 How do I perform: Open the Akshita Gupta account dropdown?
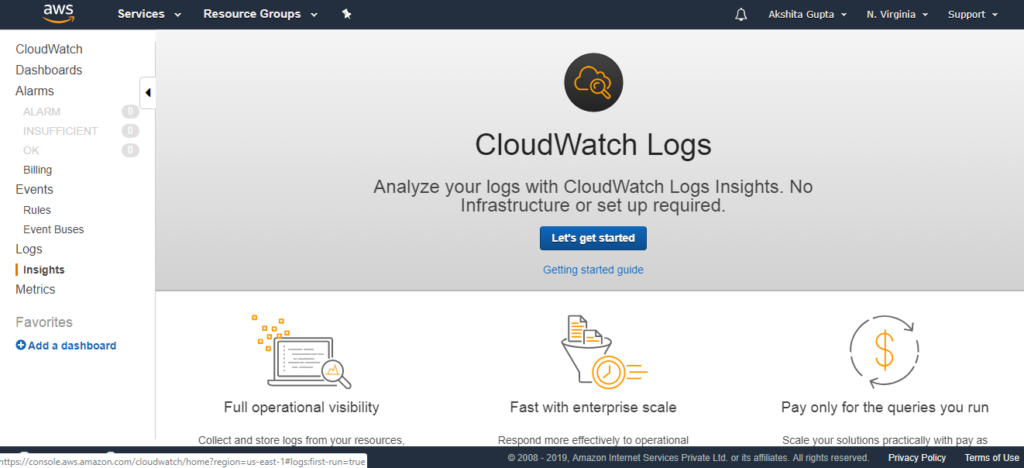point(807,14)
